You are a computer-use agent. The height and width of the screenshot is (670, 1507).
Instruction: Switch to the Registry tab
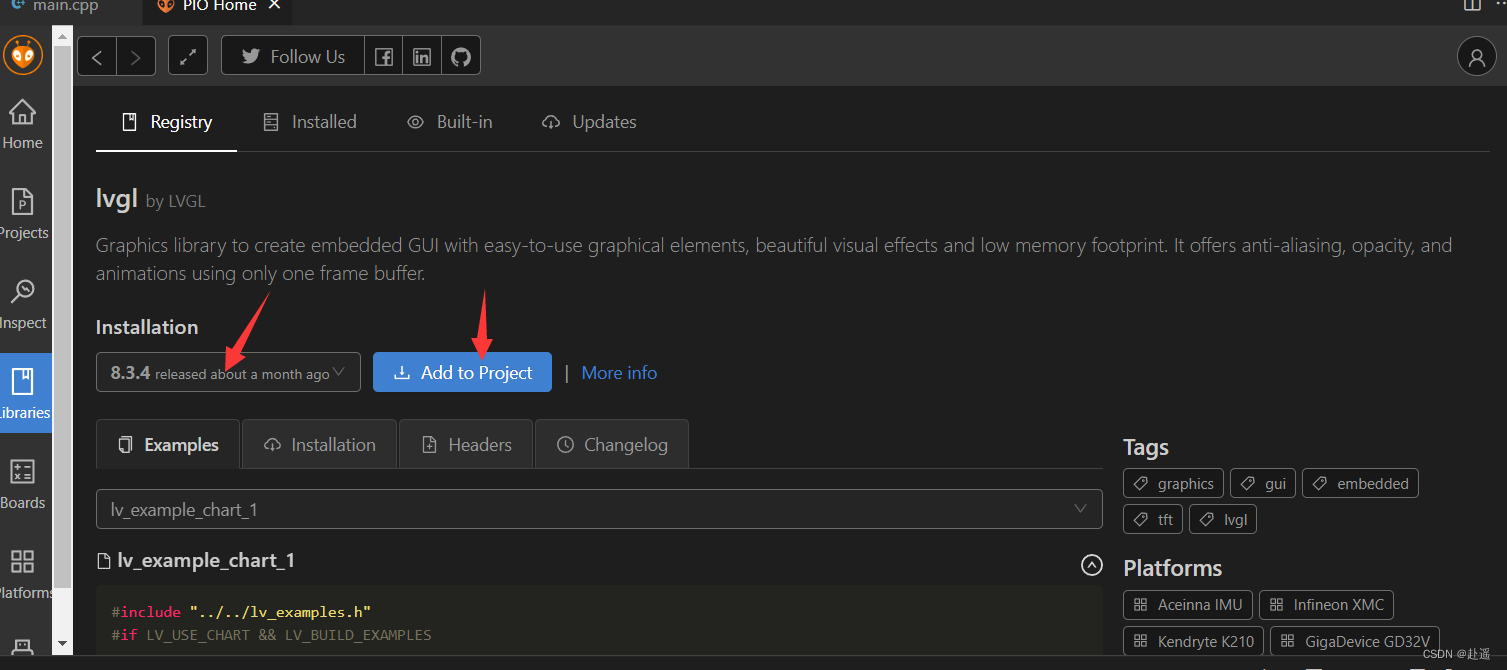point(166,122)
